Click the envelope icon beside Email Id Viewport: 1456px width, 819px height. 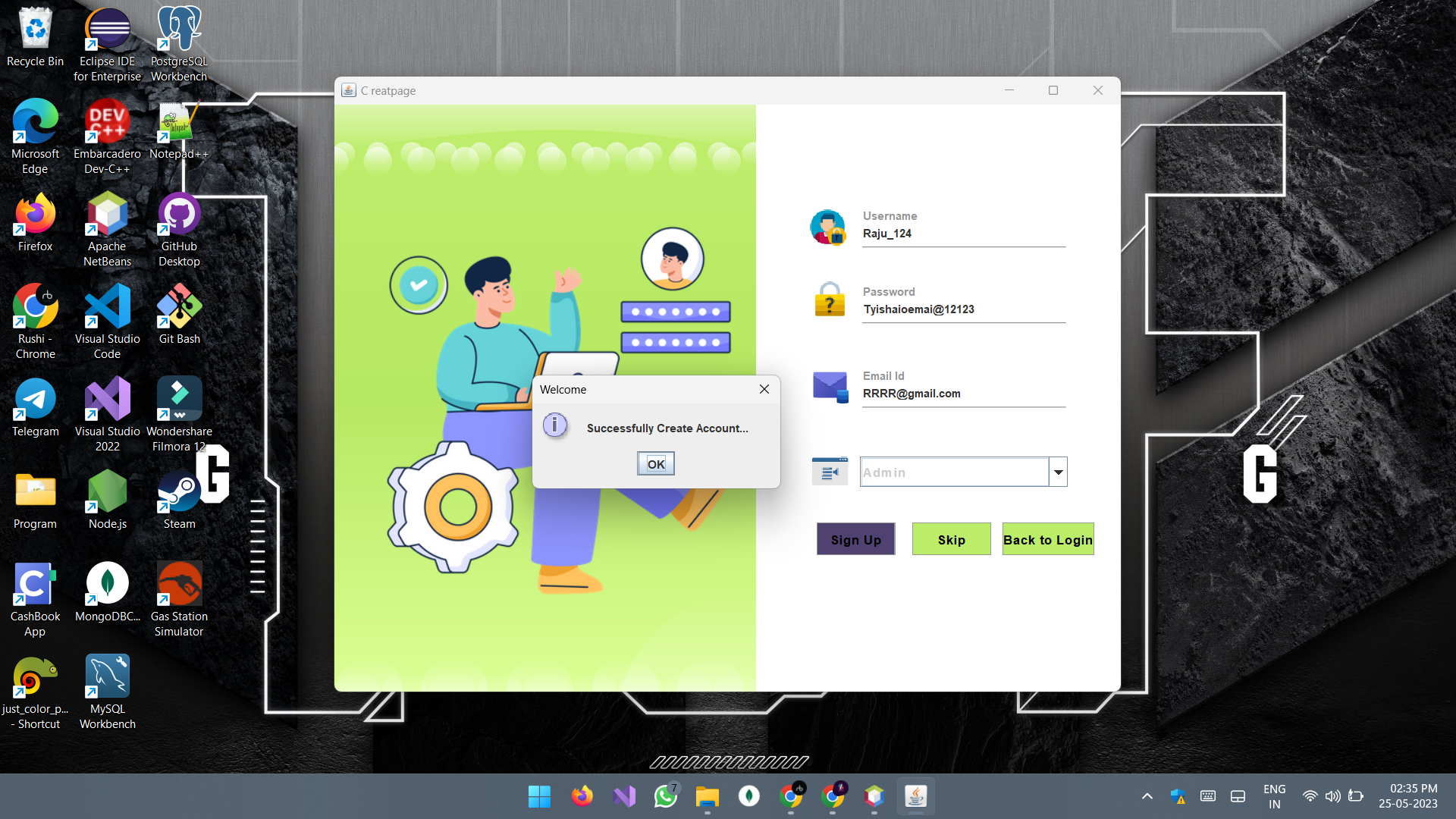click(x=830, y=387)
